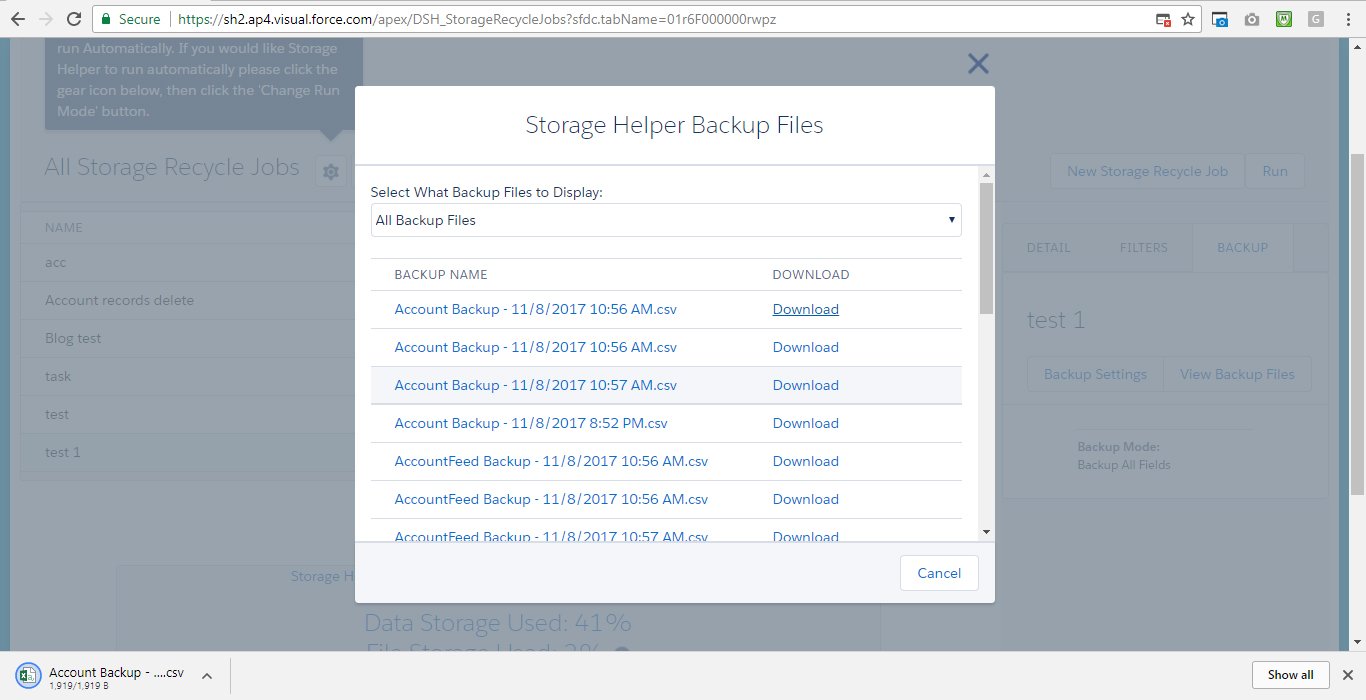Click the BACKUP NAME column header
This screenshot has height=700, width=1366.
click(x=441, y=274)
